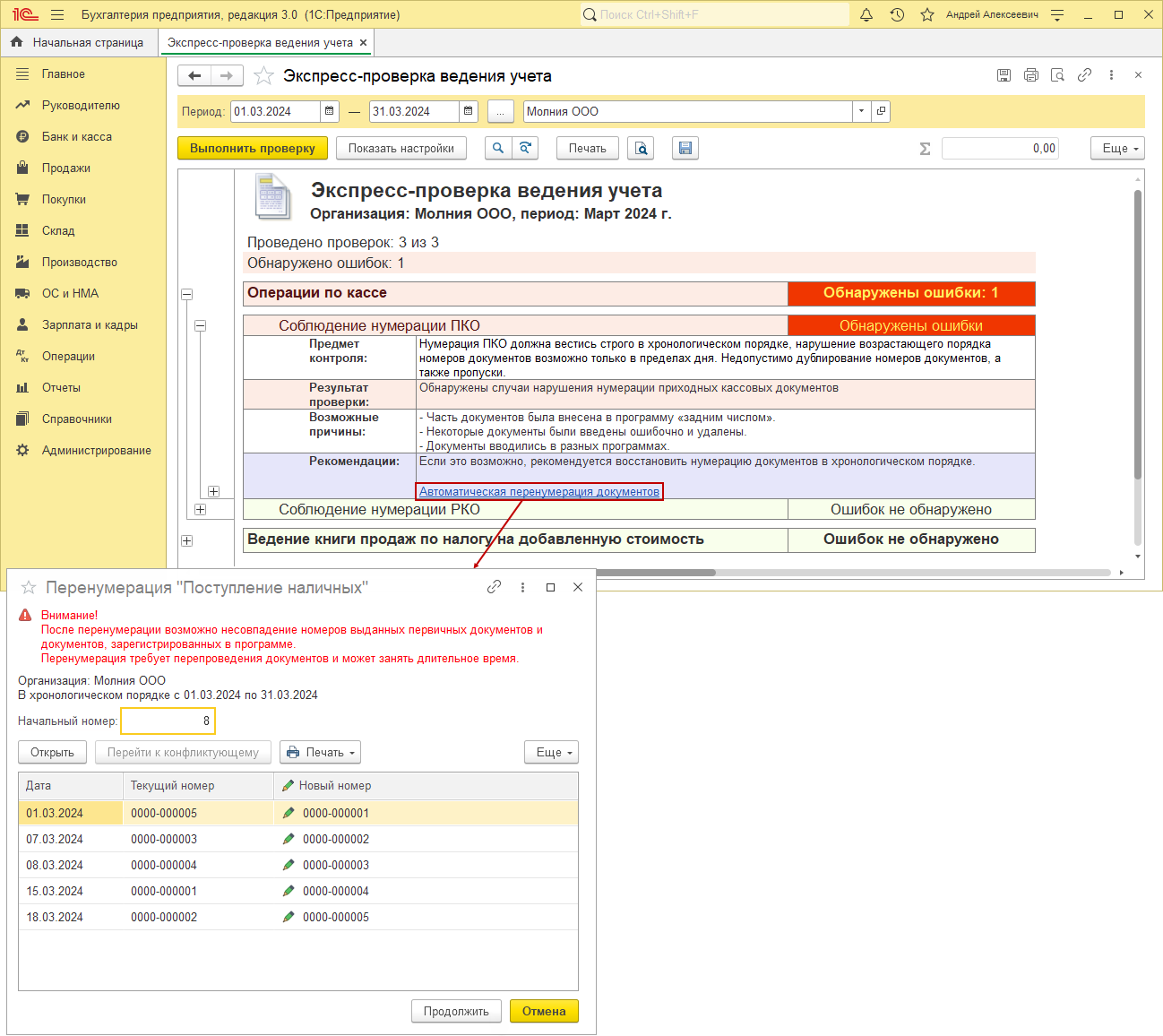Expand the organization Молния ООО dropdown
Viewport: 1163px width, 1036px height.
click(861, 111)
